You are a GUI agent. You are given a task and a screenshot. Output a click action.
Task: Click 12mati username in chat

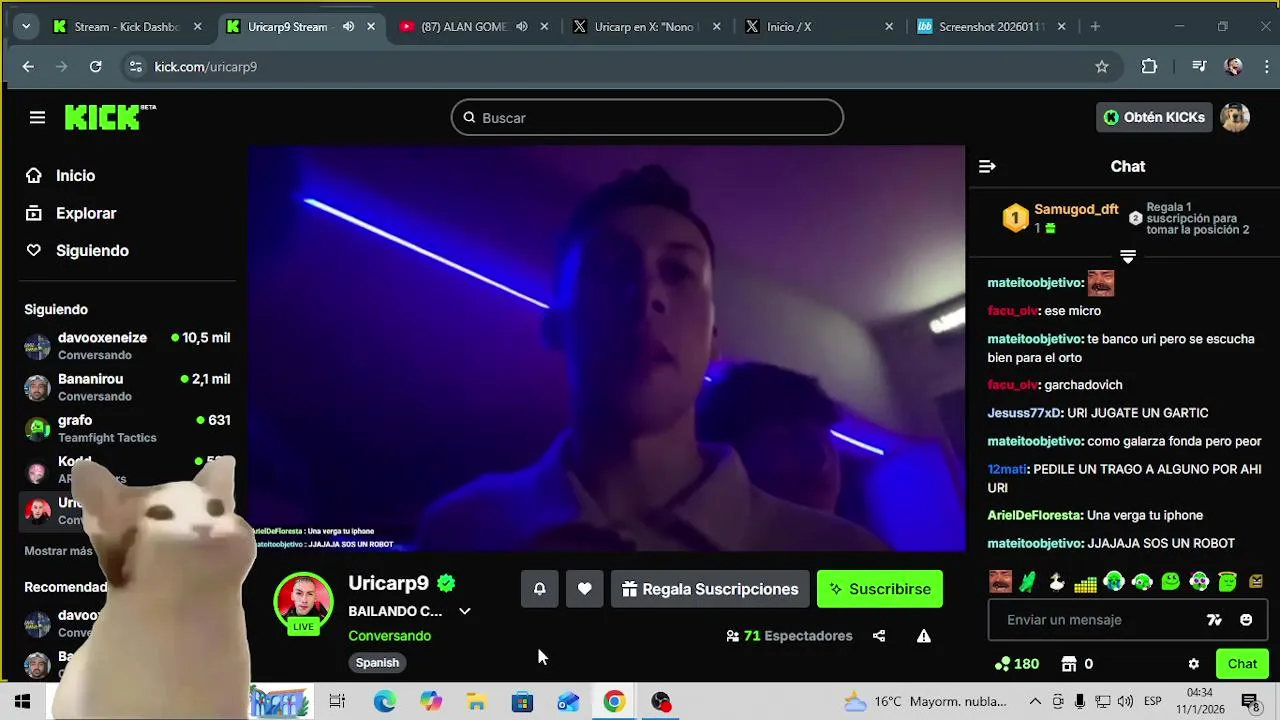point(1007,469)
